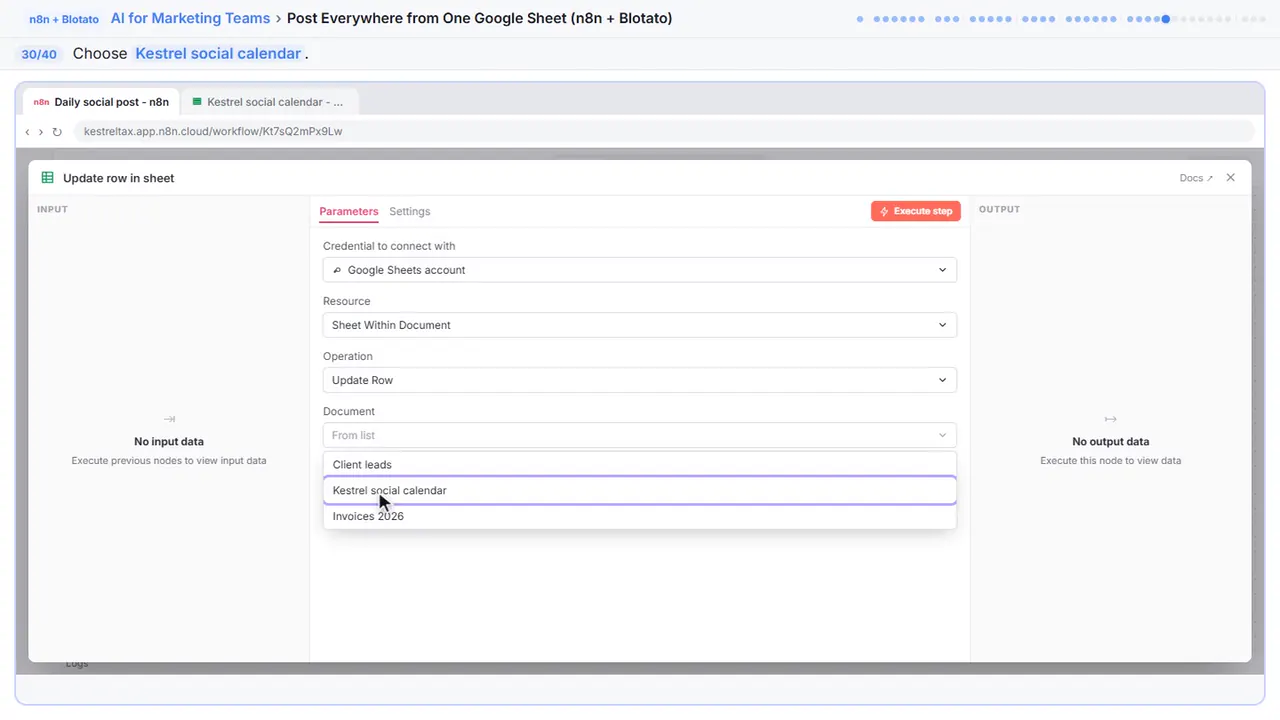Click the n8n + Blotato badge
Screen dimensions: 1280x720
pos(64,19)
